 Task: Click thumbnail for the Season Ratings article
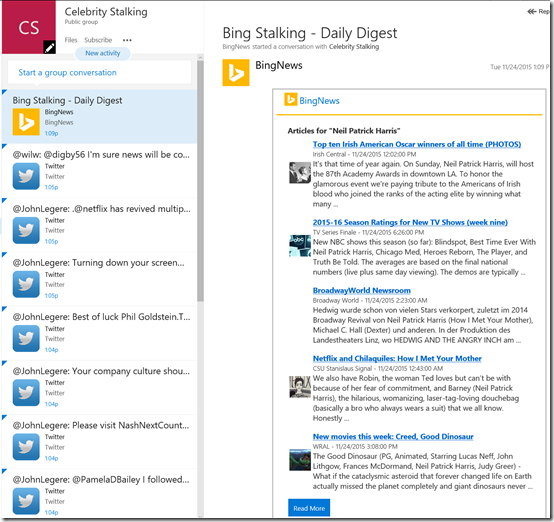pyautogui.click(x=300, y=246)
